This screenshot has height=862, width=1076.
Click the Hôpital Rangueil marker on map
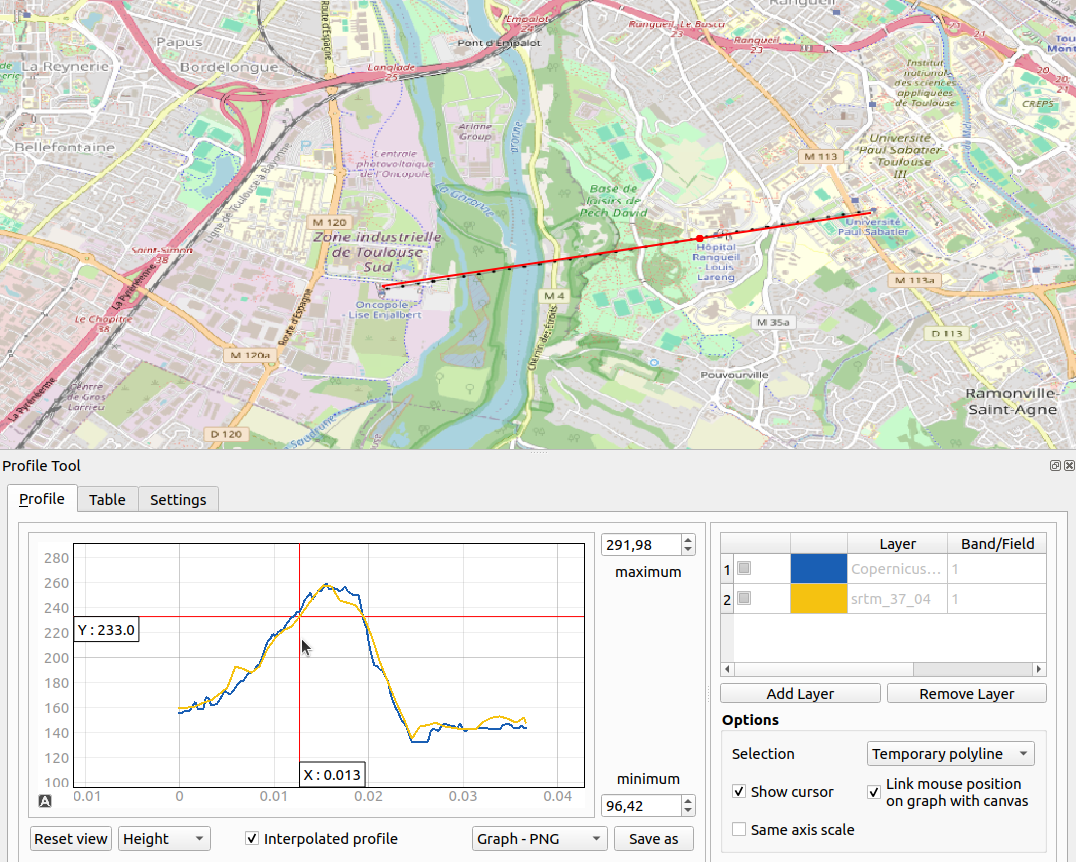coord(717,232)
